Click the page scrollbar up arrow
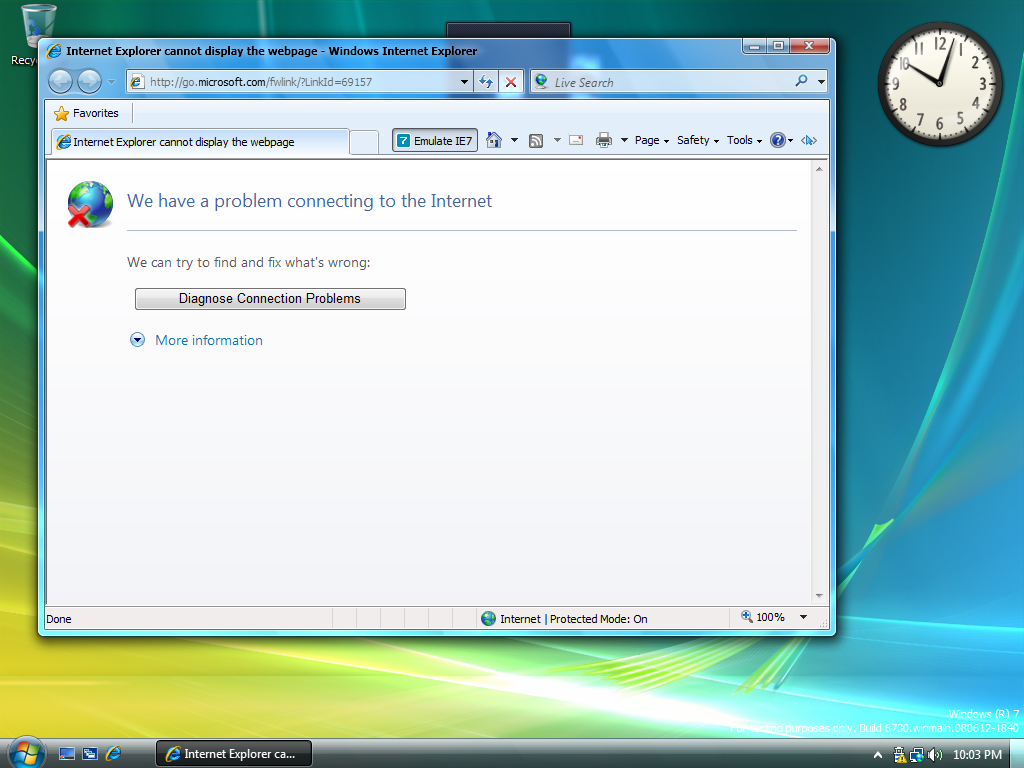1024x768 pixels. click(x=819, y=169)
